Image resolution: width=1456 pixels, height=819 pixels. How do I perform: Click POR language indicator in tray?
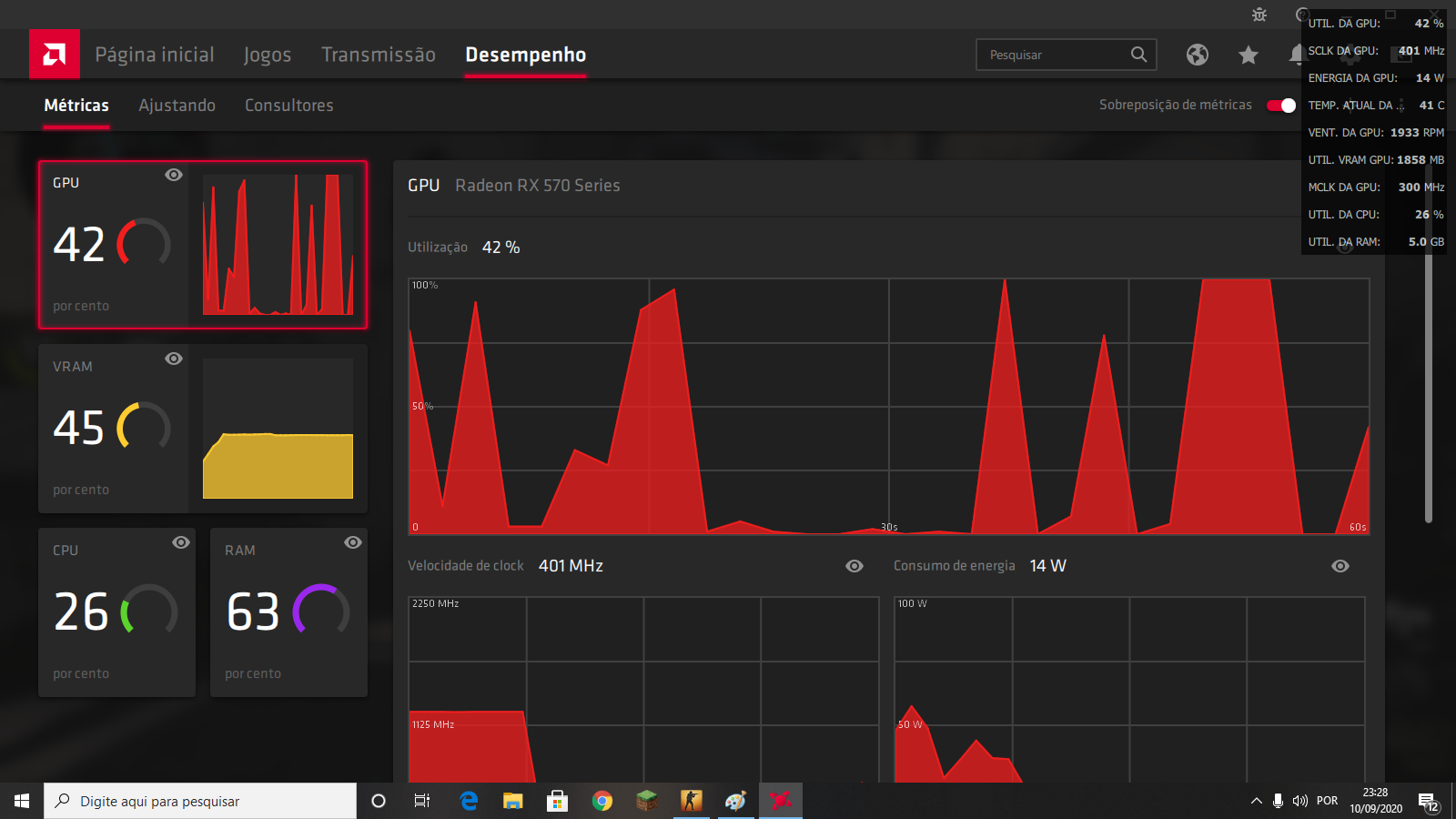[x=1328, y=801]
